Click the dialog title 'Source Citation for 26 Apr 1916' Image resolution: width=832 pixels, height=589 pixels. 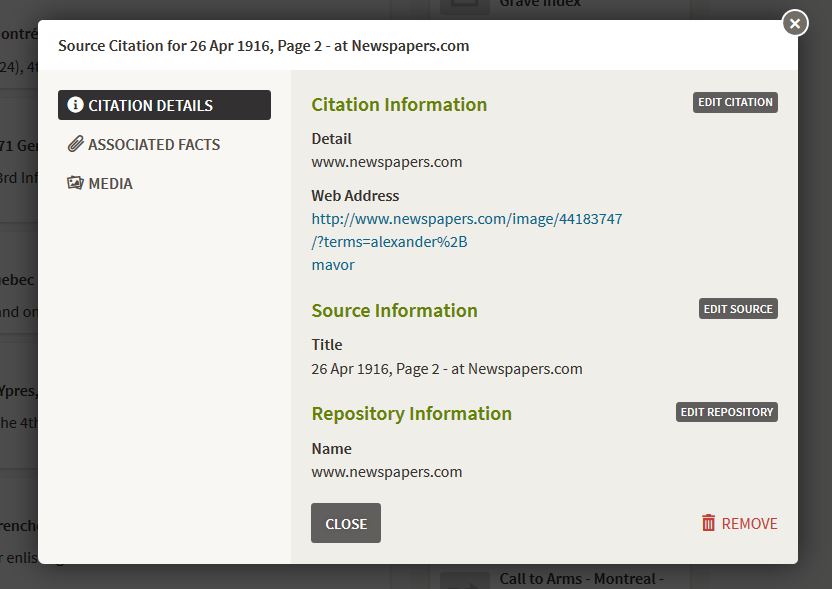(x=263, y=46)
